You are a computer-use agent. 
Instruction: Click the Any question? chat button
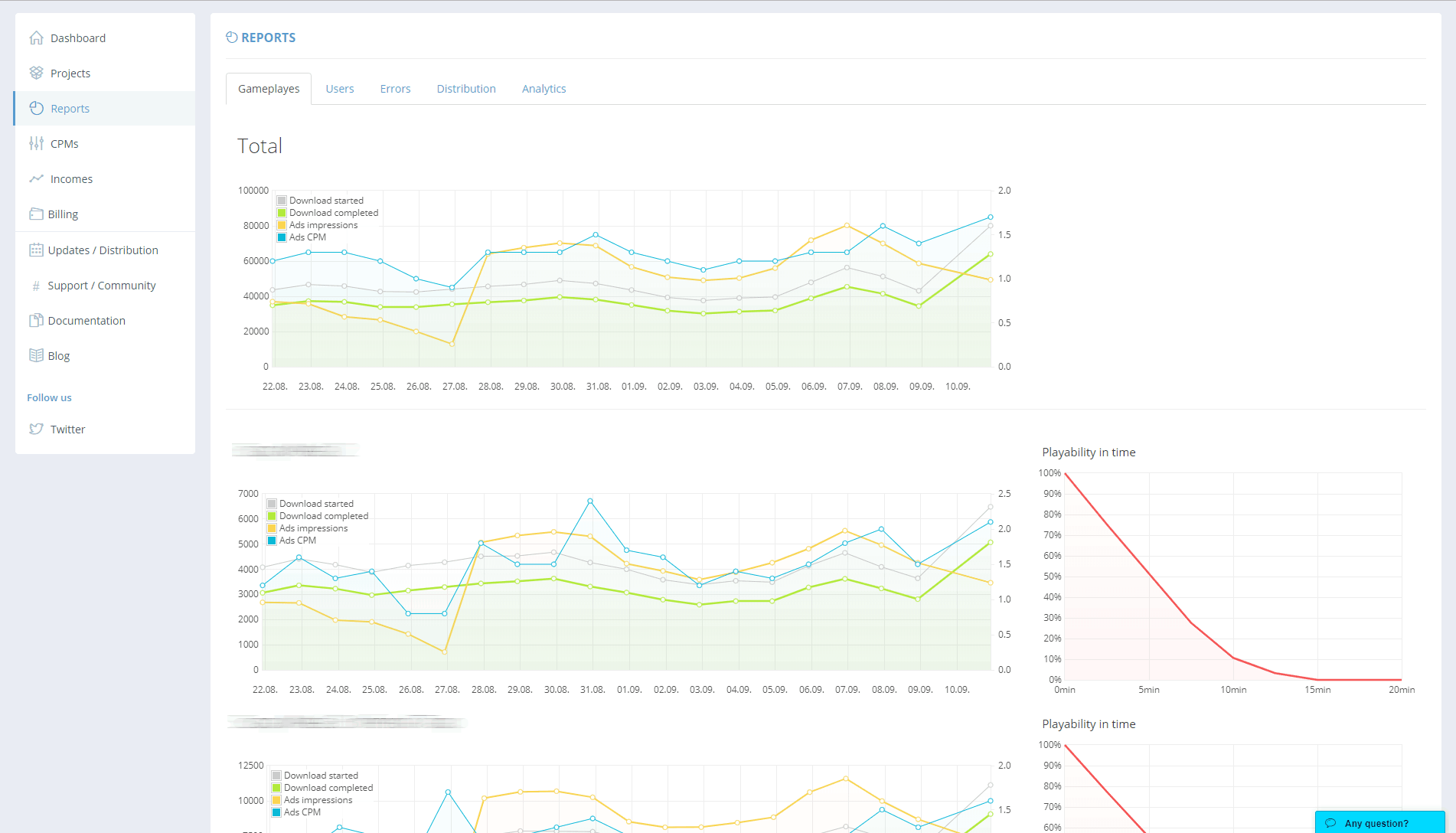(1379, 822)
